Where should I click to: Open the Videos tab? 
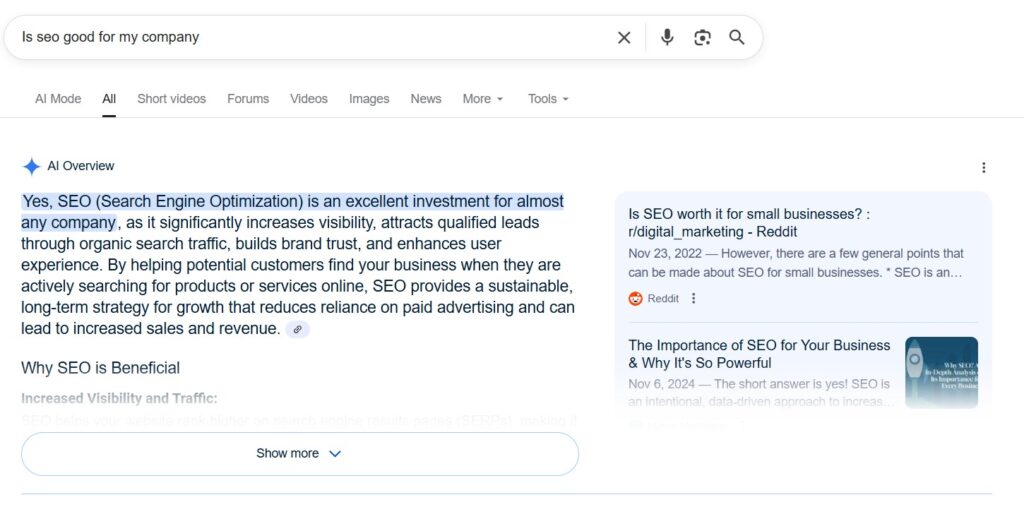309,99
